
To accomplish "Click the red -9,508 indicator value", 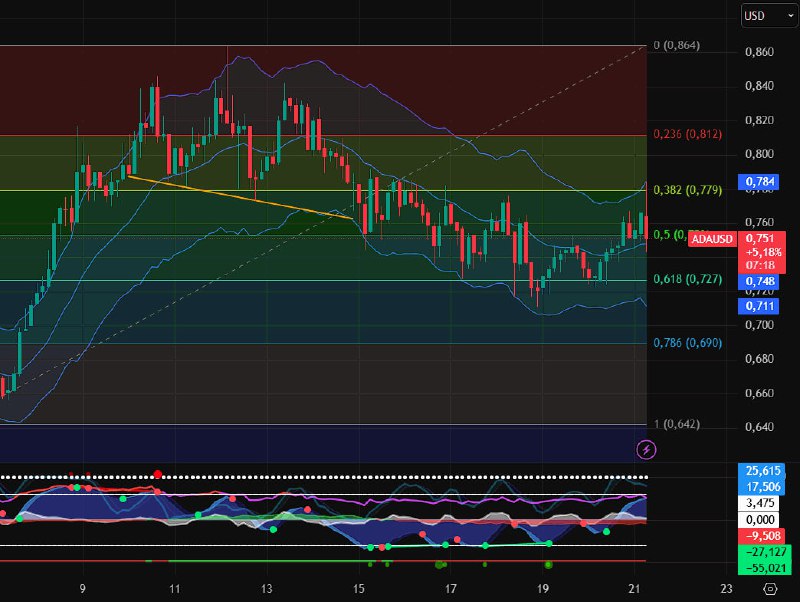I will (x=763, y=536).
